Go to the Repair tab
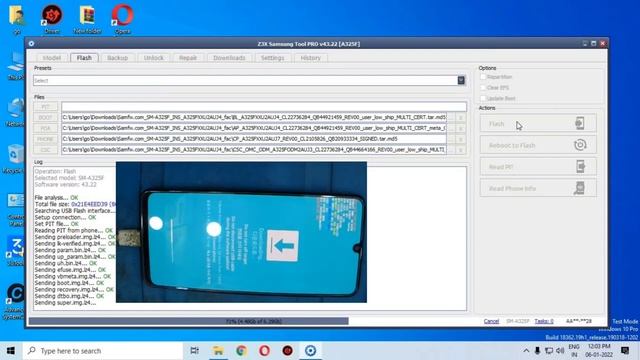The height and width of the screenshot is (360, 640). (188, 58)
